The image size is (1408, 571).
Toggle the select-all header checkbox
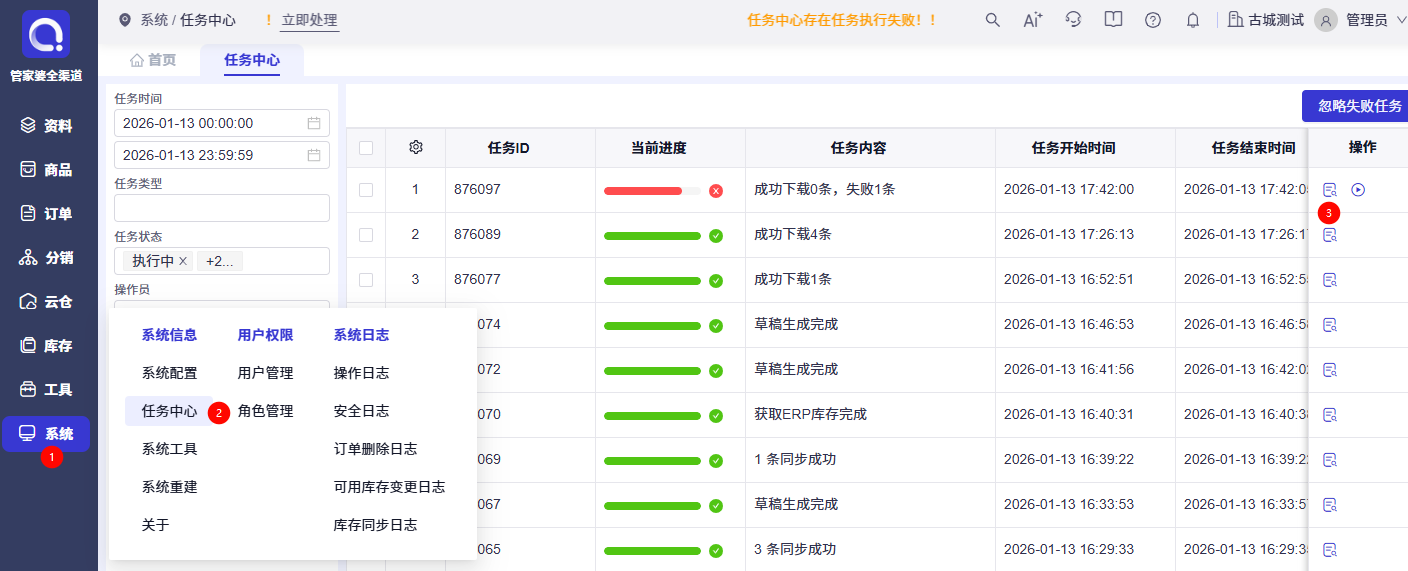point(366,147)
